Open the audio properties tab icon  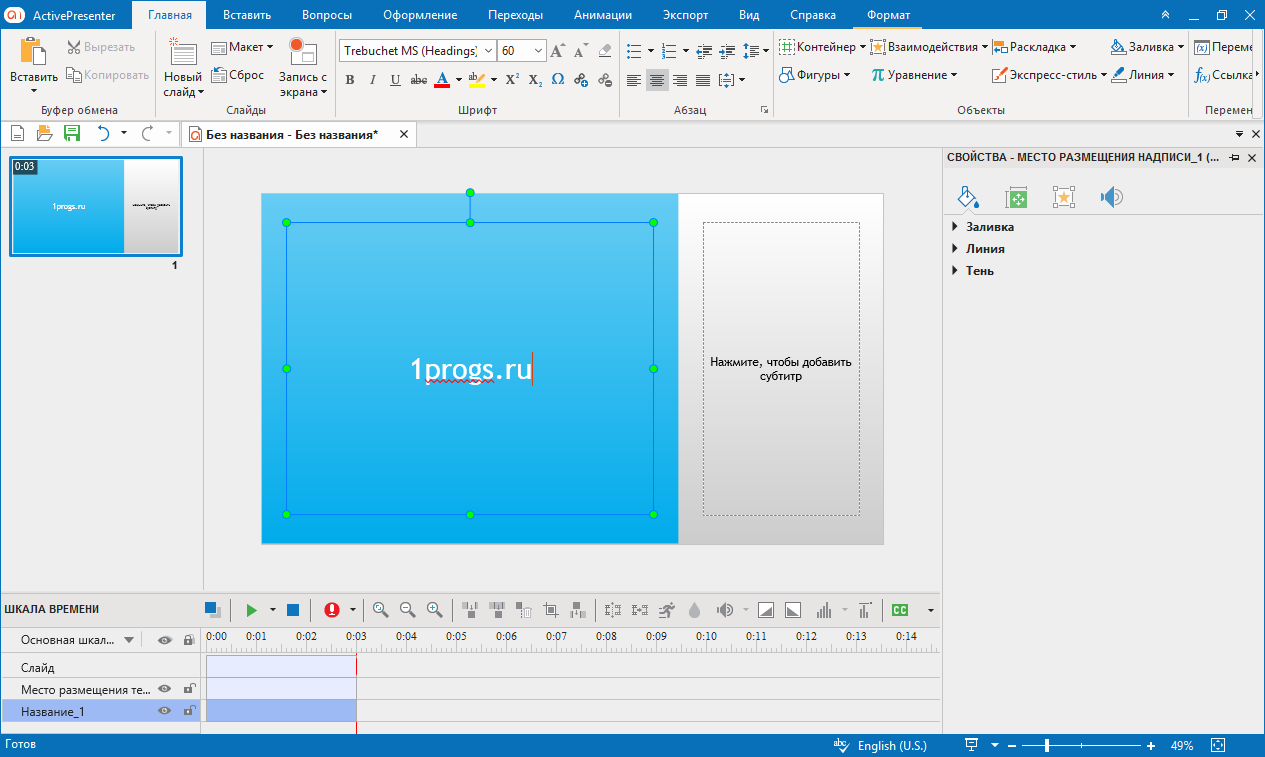click(x=1111, y=197)
